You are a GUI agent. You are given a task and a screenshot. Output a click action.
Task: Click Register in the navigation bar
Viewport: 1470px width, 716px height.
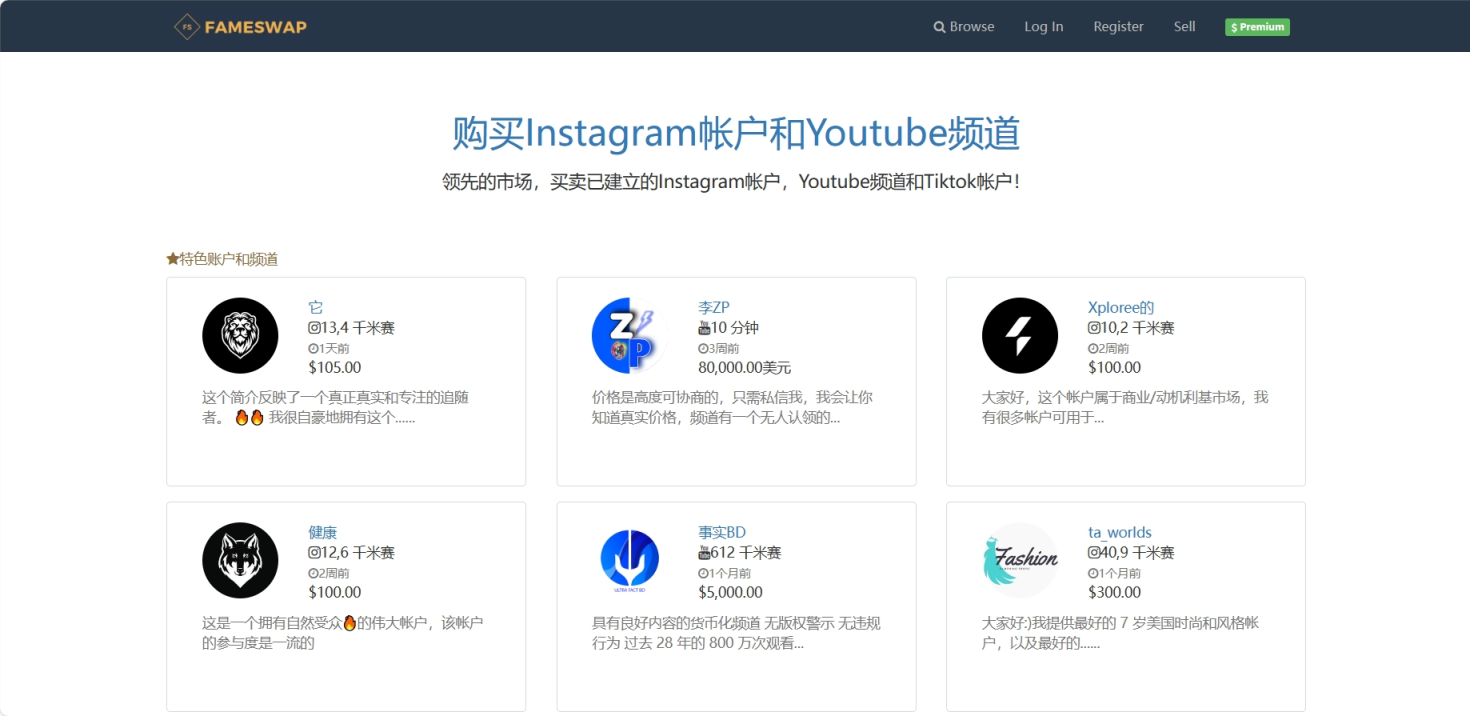click(x=1118, y=26)
